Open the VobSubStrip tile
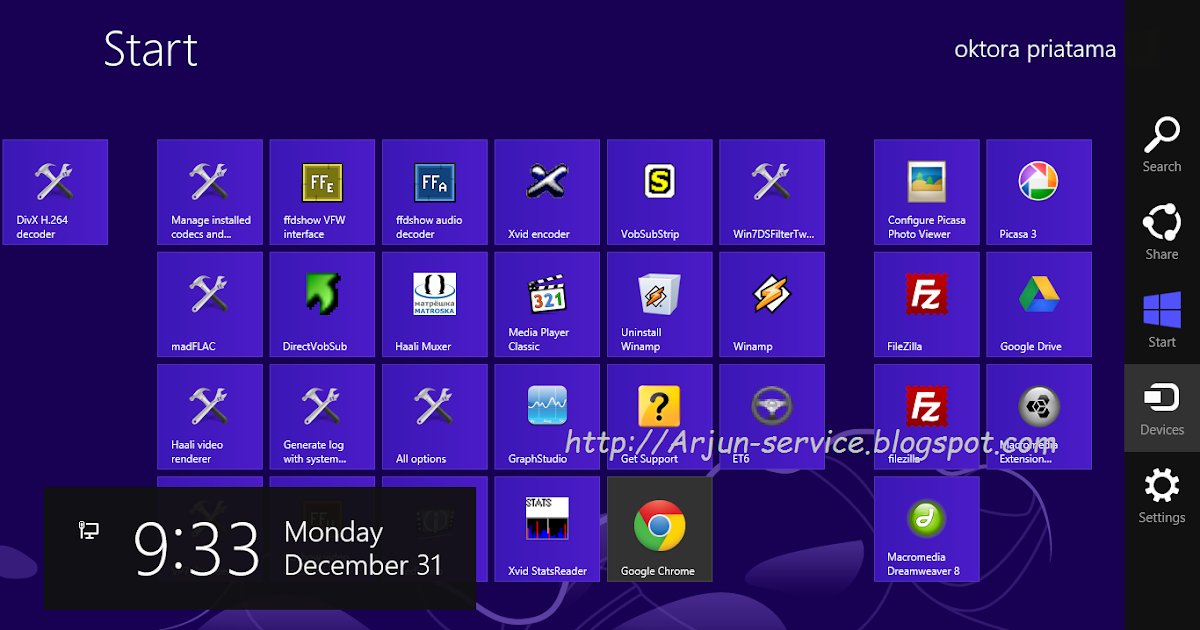This screenshot has width=1200, height=630. pyautogui.click(x=660, y=192)
